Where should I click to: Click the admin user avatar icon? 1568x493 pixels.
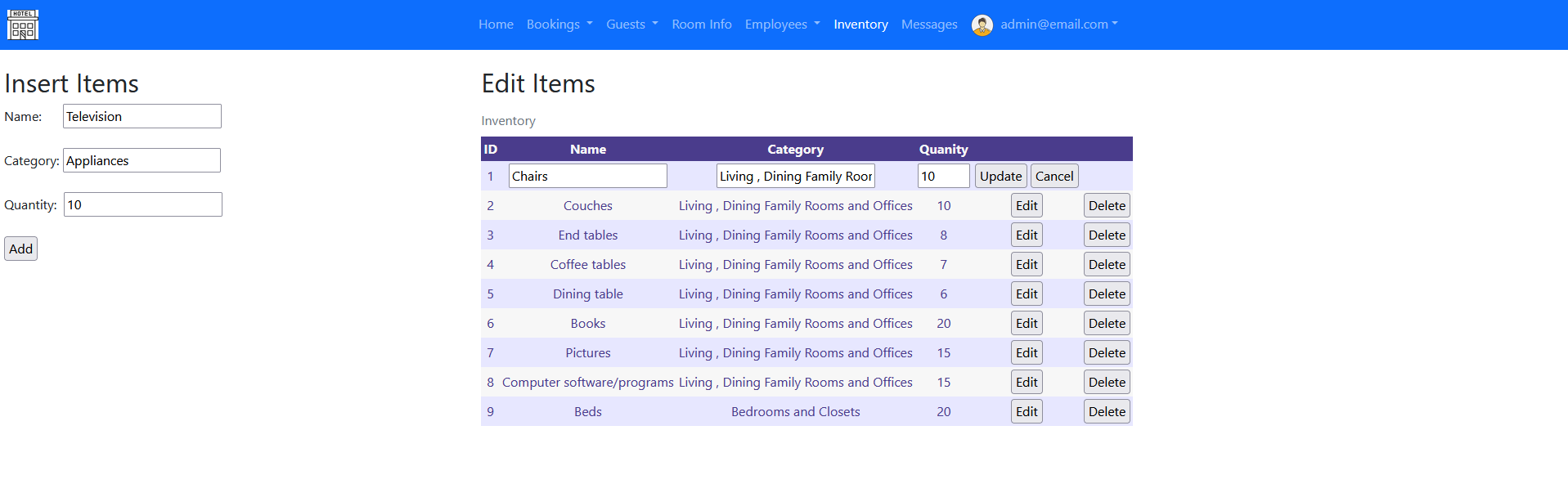pyautogui.click(x=982, y=25)
